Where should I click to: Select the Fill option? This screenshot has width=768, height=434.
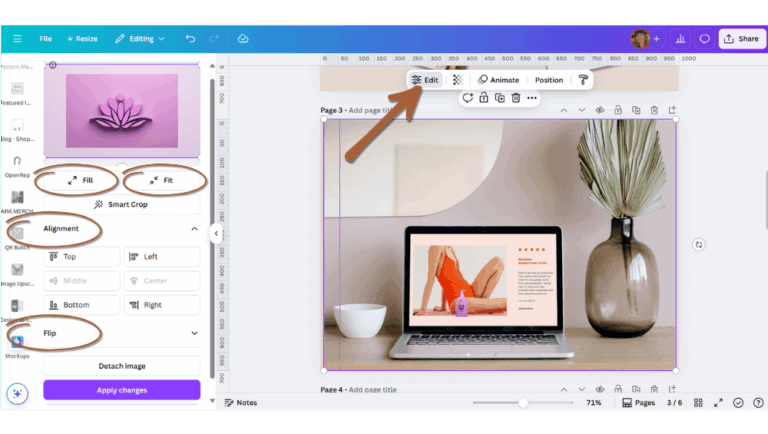[x=81, y=180]
